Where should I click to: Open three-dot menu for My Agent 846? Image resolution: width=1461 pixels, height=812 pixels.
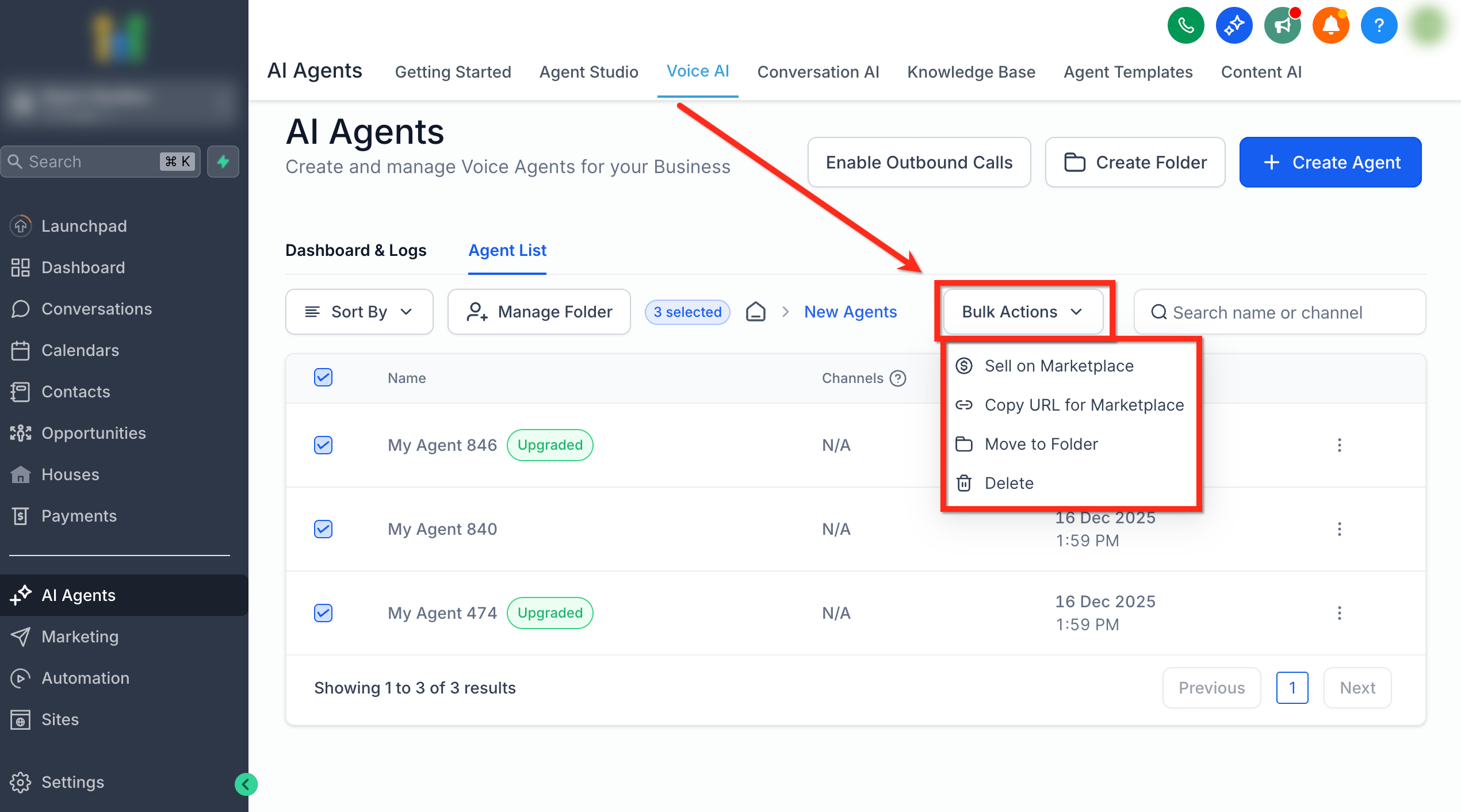pos(1339,445)
